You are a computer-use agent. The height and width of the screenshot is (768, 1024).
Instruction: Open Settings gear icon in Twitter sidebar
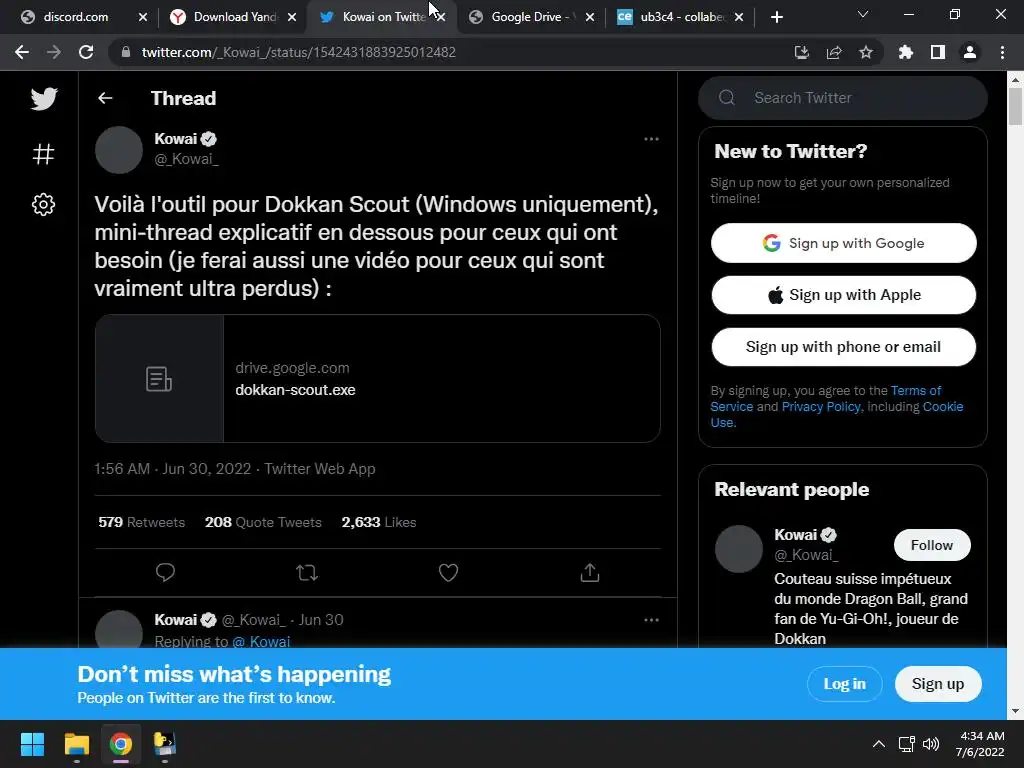43,204
